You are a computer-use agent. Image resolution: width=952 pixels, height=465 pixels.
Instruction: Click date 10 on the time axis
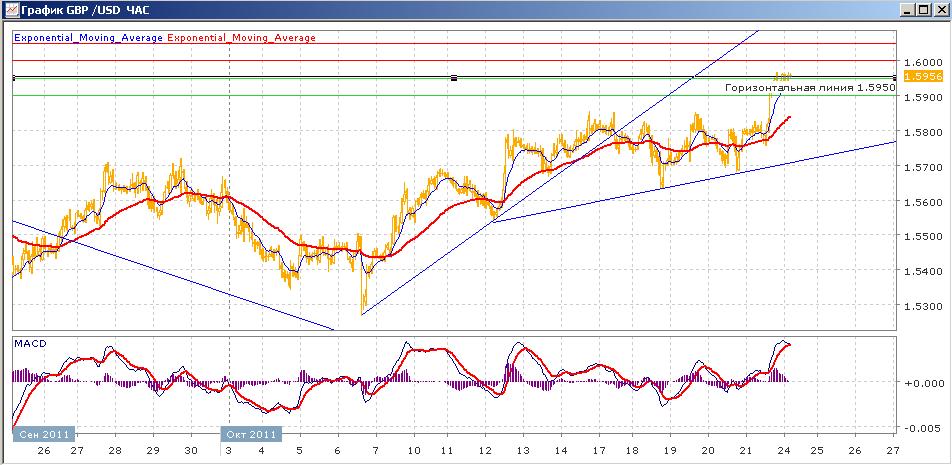[x=414, y=451]
